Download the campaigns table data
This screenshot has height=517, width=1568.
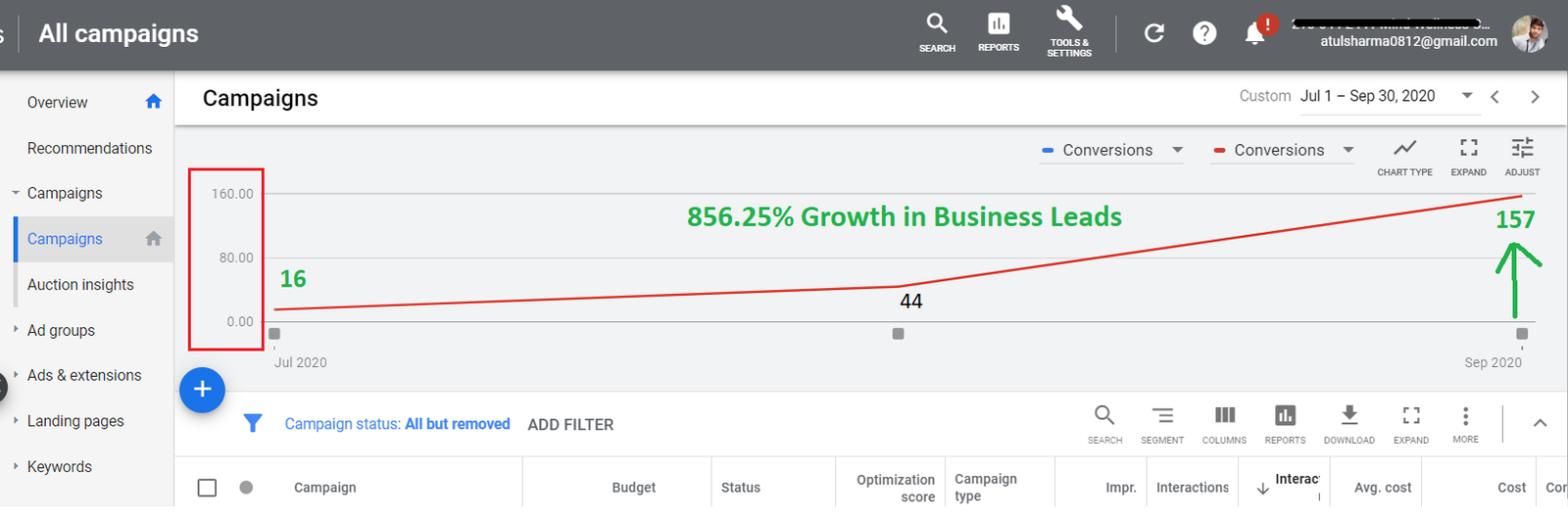click(x=1348, y=424)
